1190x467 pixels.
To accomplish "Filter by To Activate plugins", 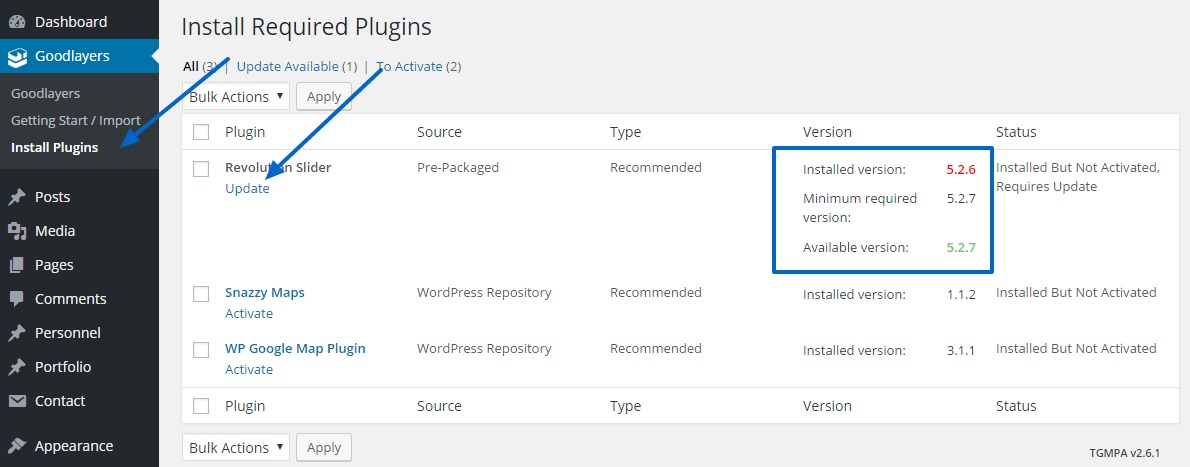I will [410, 66].
